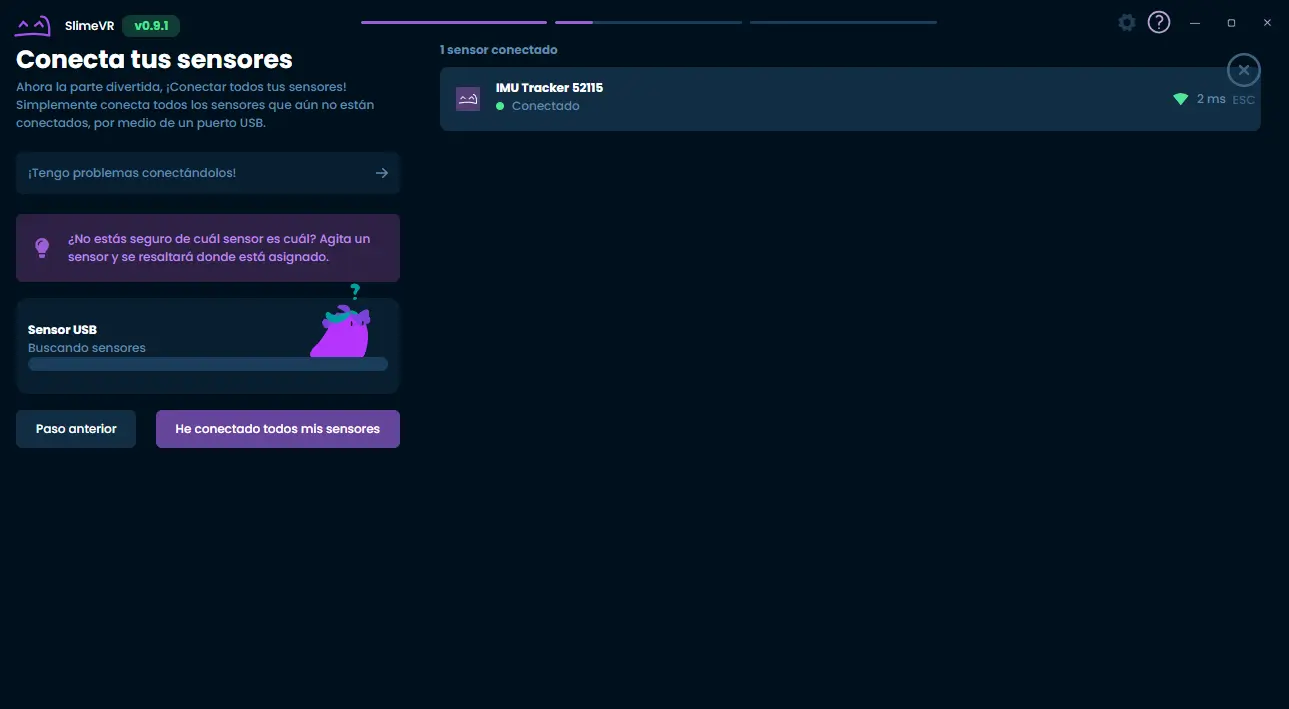Click the arrow on connection problems row
This screenshot has height=709, width=1289.
(381, 173)
